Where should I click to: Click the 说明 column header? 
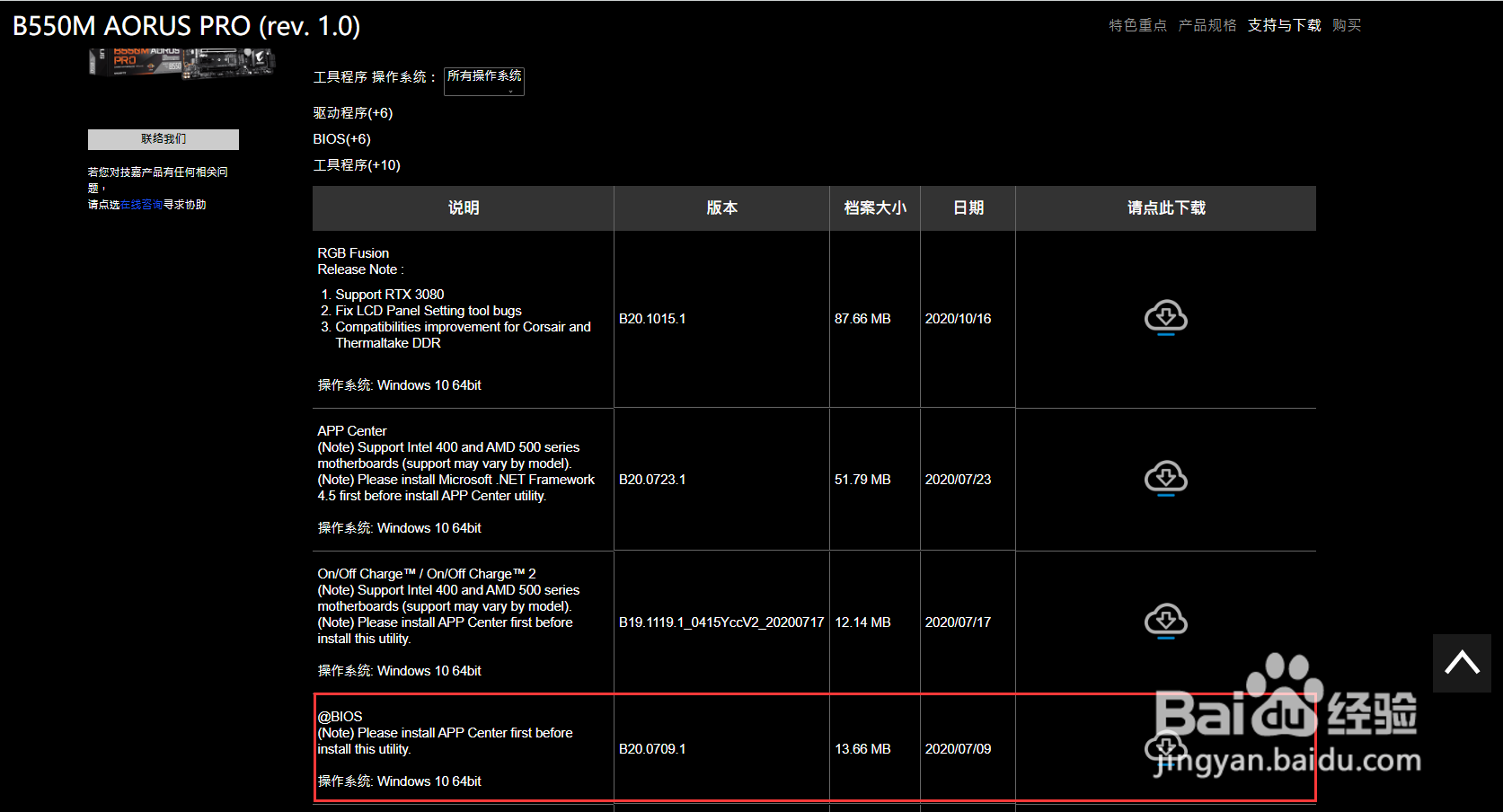[x=464, y=208]
